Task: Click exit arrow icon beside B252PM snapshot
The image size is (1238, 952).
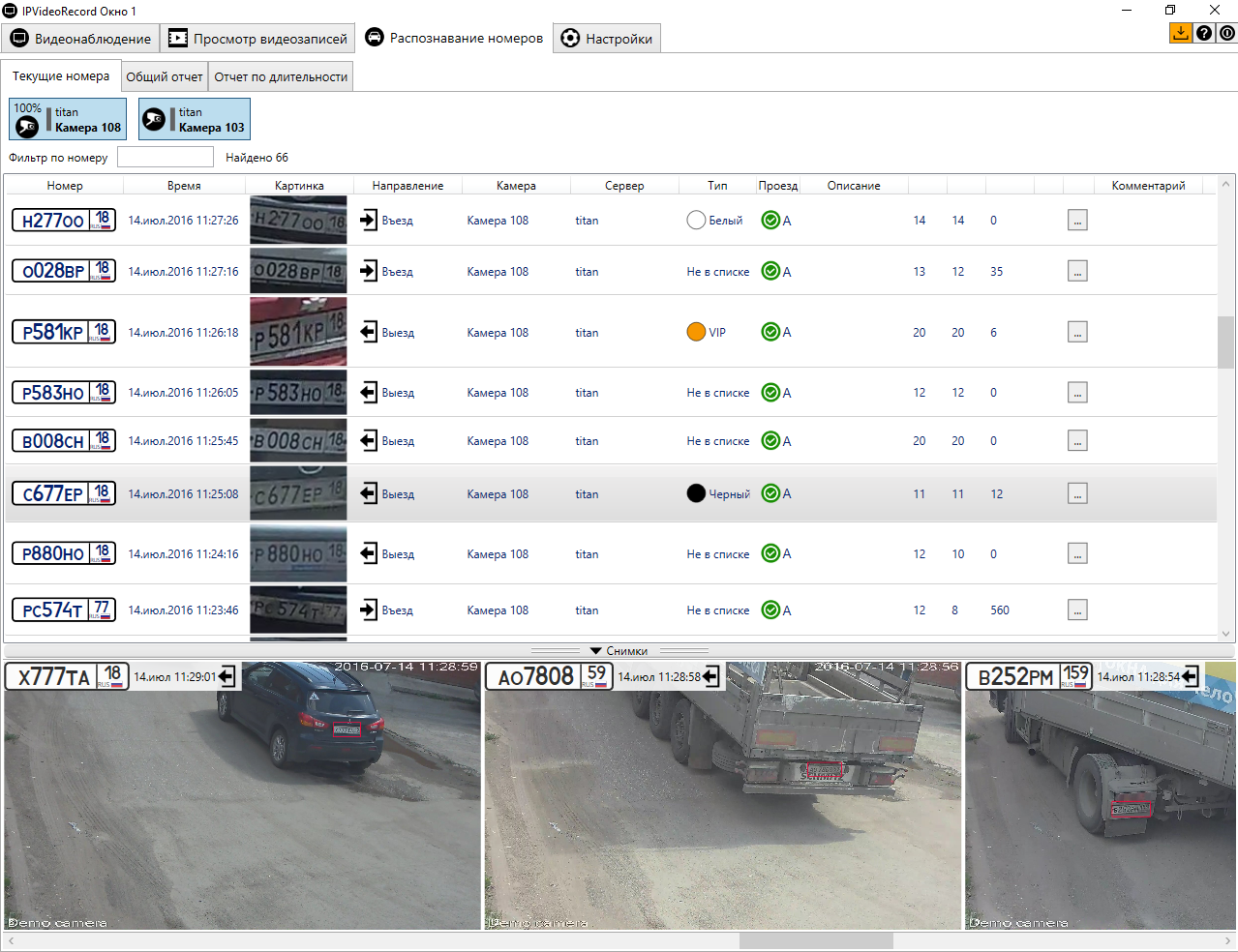Action: click(1191, 676)
